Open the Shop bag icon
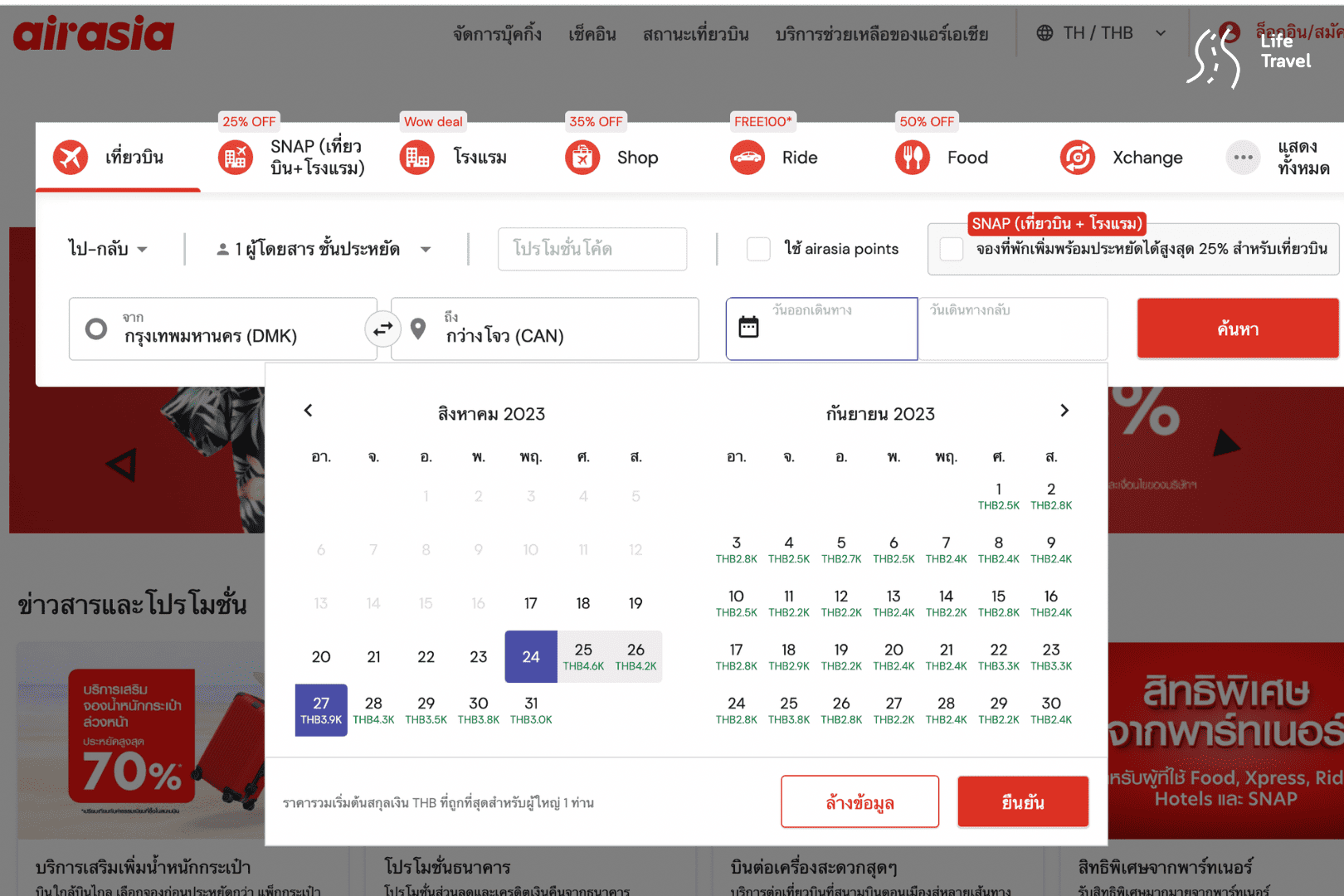This screenshot has height=896, width=1344. coord(582,158)
